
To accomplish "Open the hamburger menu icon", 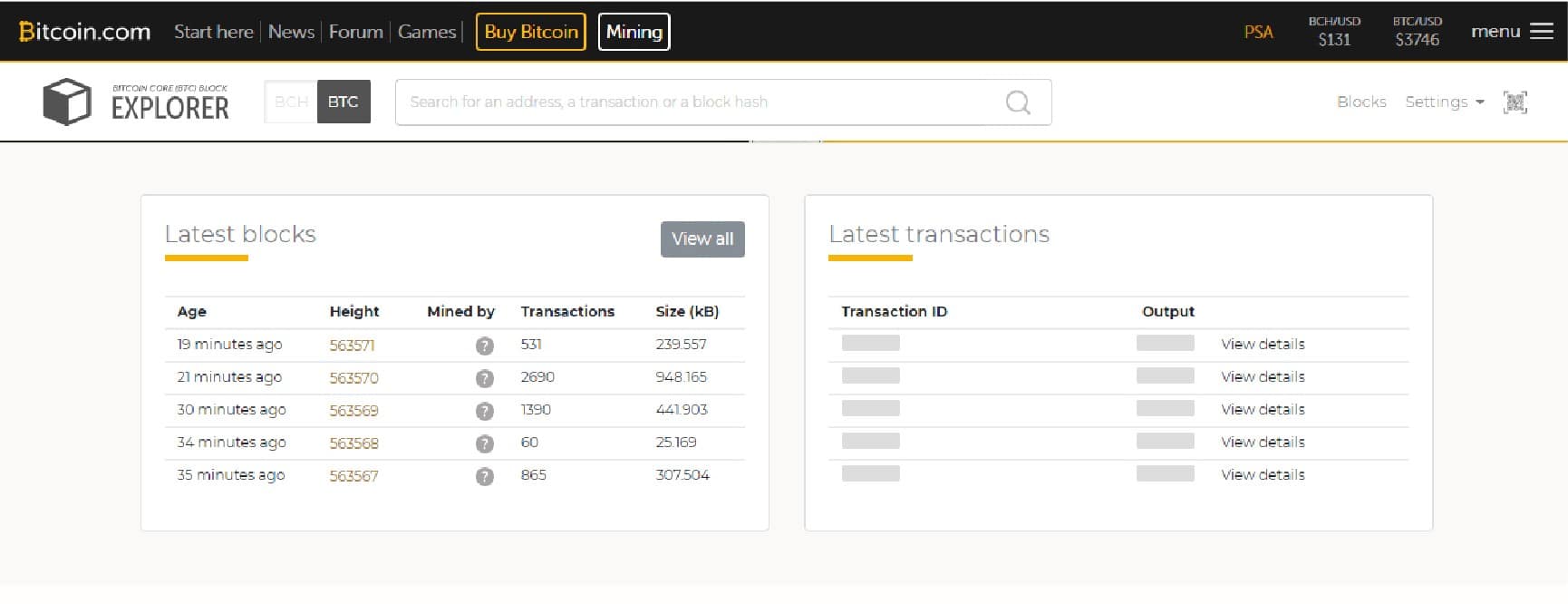I will coord(1542,32).
